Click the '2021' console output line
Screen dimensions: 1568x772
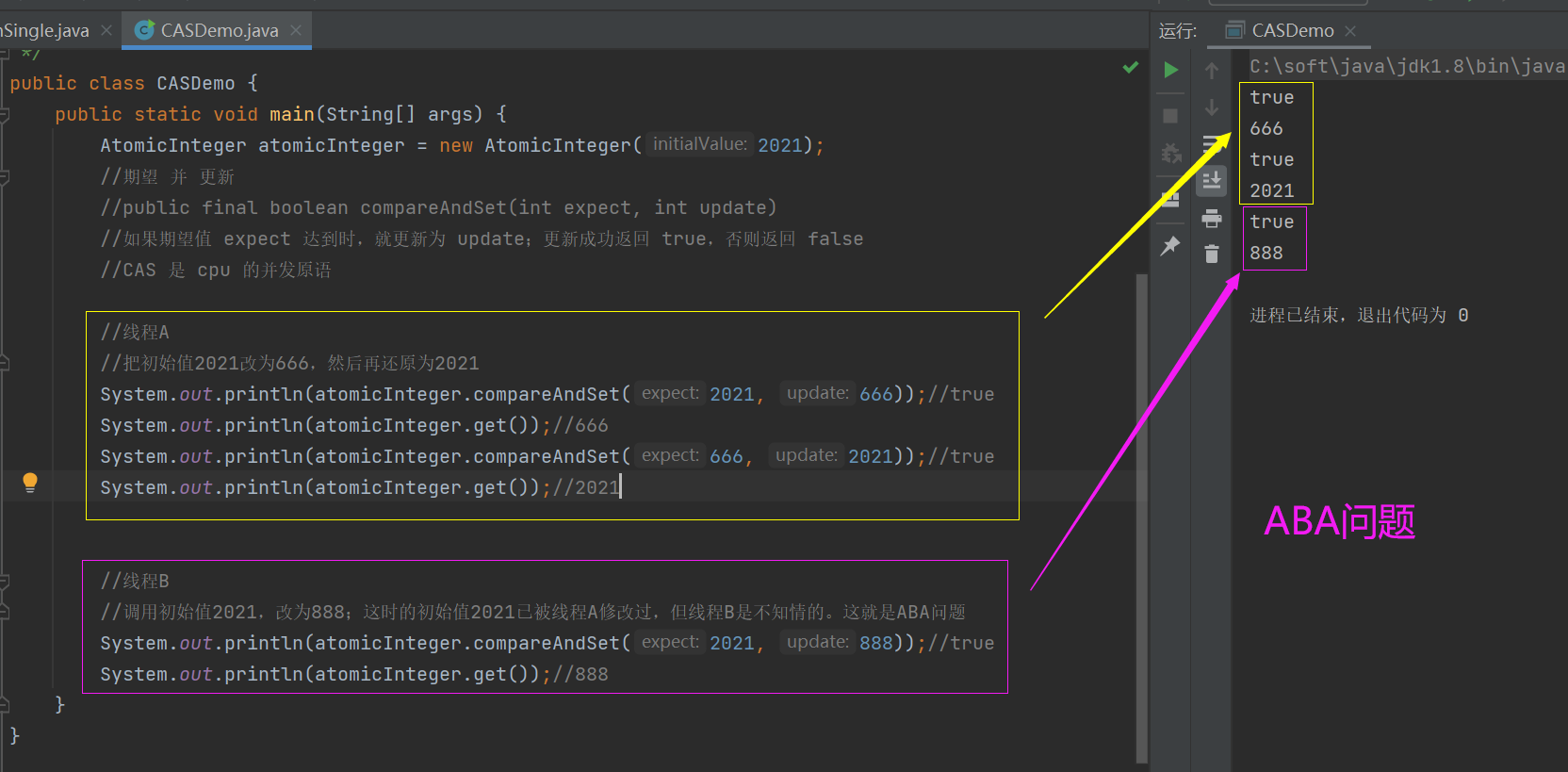tap(1272, 190)
